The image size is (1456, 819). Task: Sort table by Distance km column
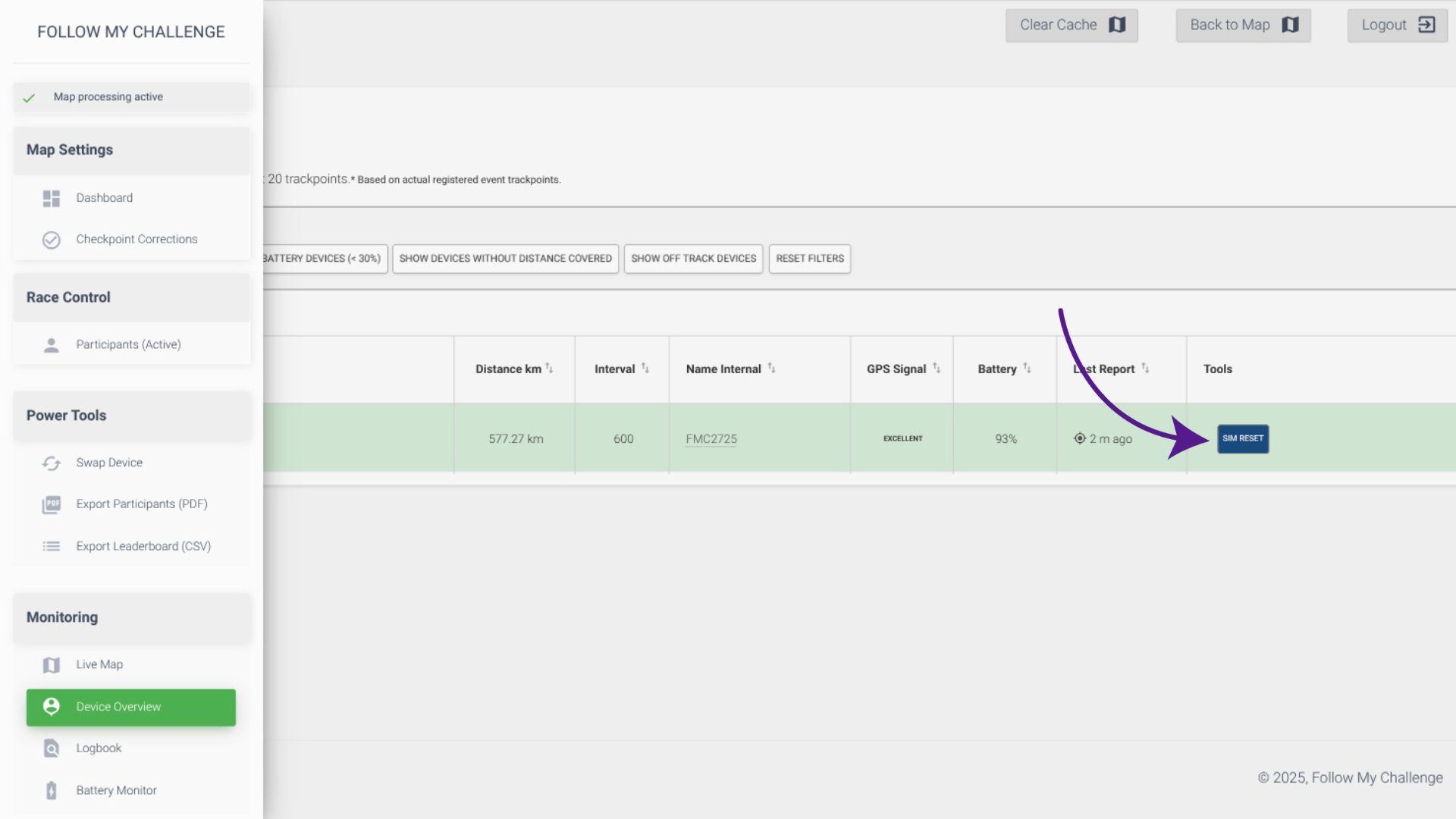click(549, 369)
